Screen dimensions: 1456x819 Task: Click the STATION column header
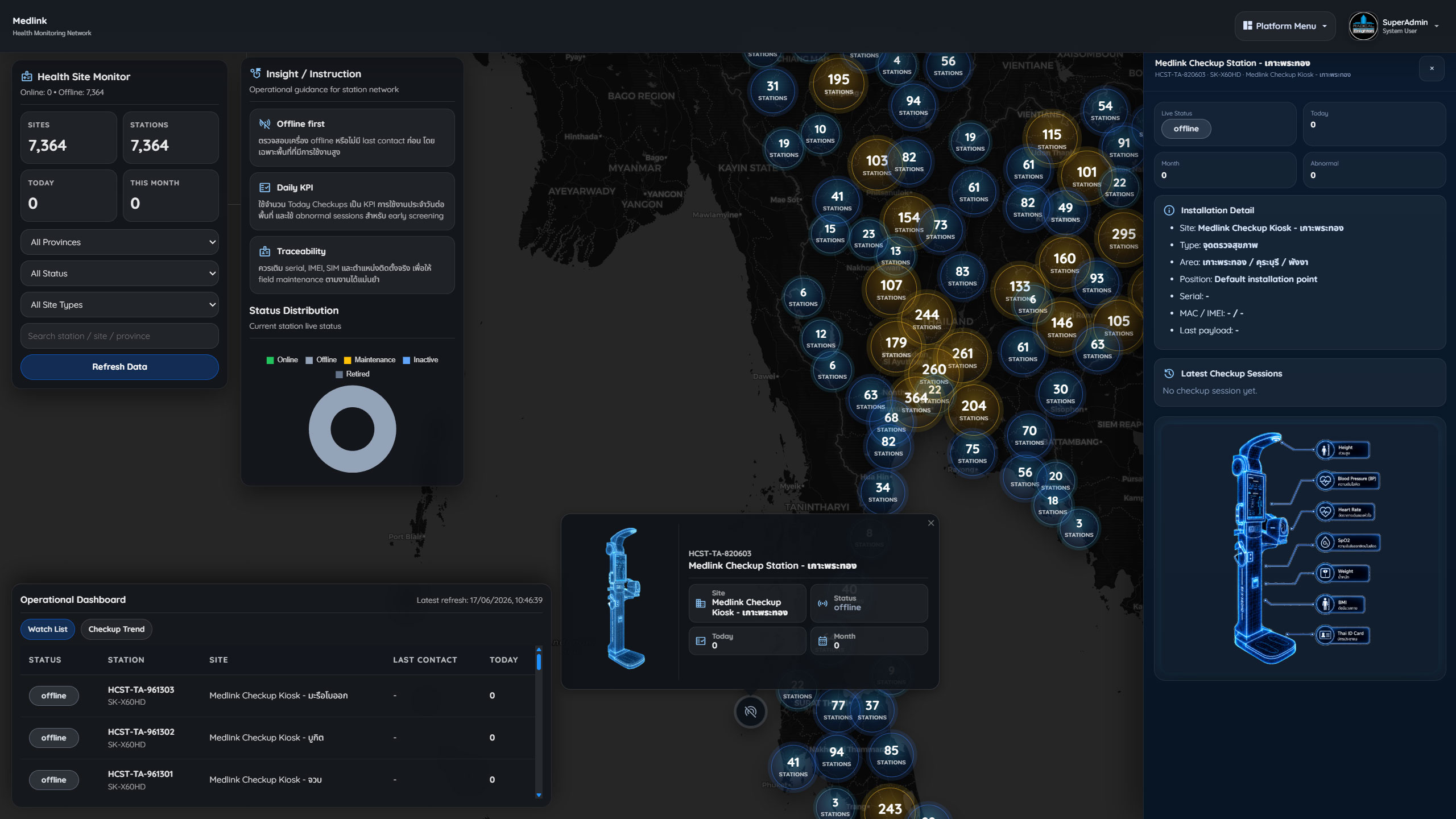tap(126, 660)
